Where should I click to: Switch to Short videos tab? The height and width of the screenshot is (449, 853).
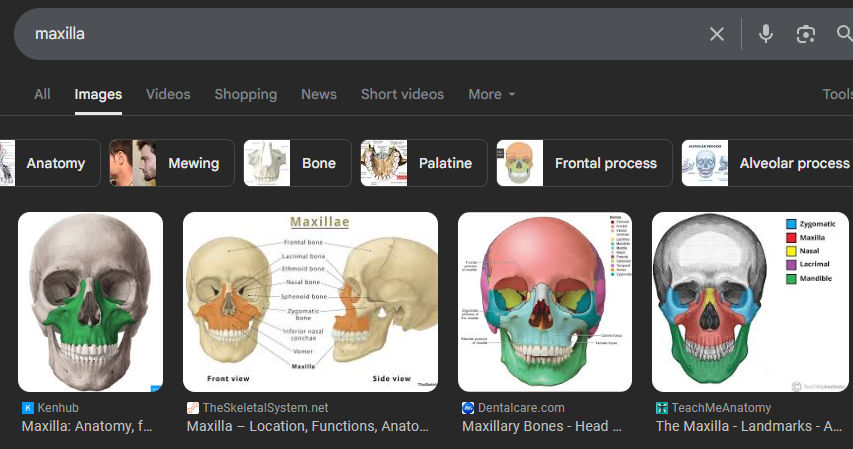pyautogui.click(x=403, y=94)
